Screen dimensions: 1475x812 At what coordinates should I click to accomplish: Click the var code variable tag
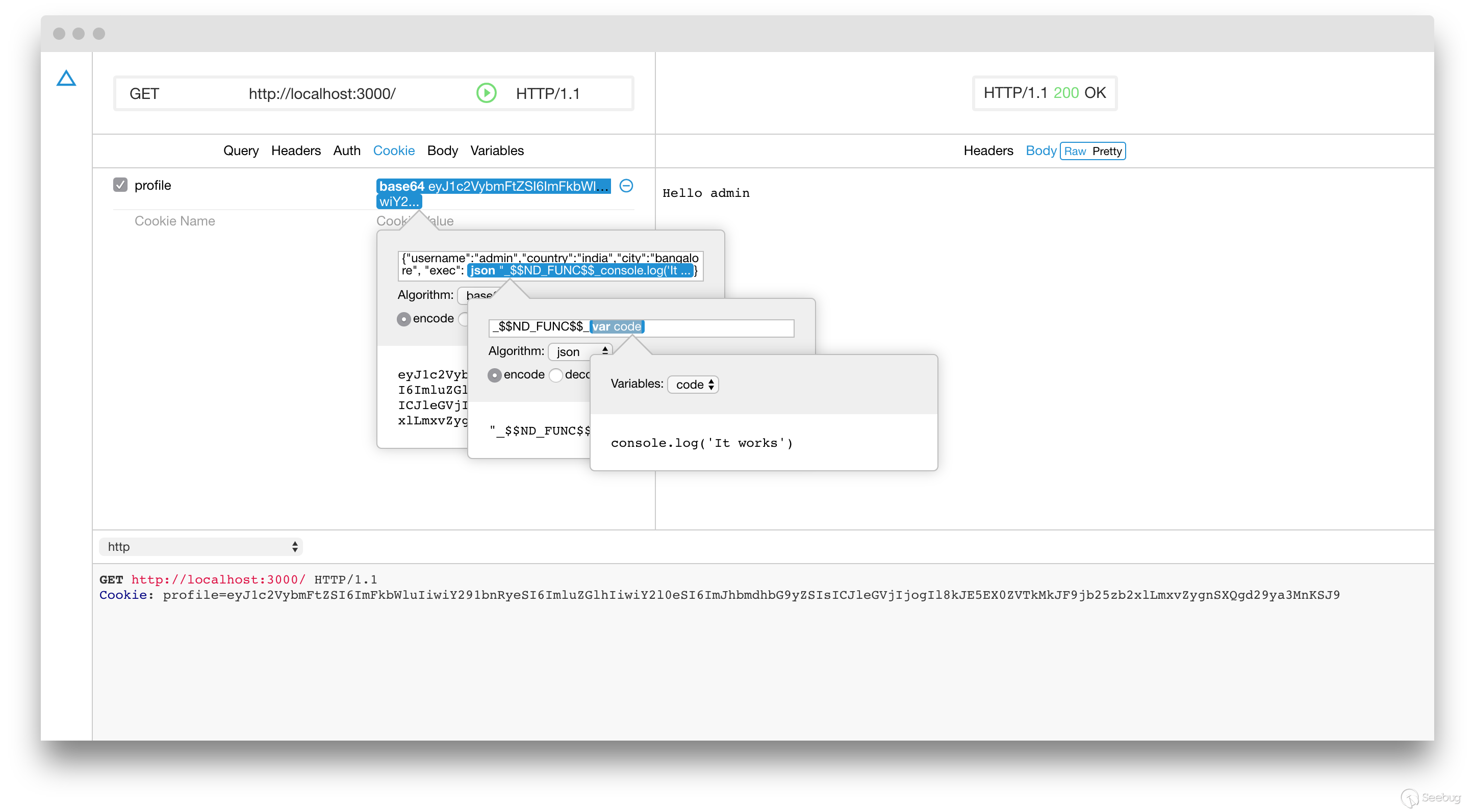click(x=616, y=326)
